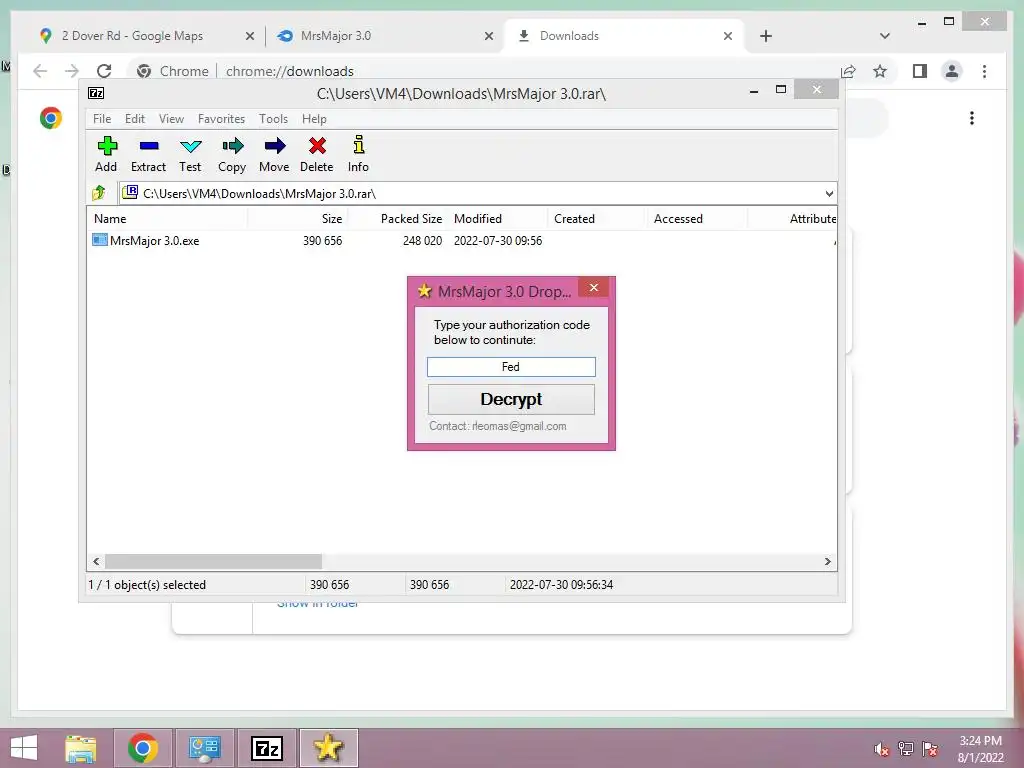Open the network tray icon

pyautogui.click(x=906, y=749)
